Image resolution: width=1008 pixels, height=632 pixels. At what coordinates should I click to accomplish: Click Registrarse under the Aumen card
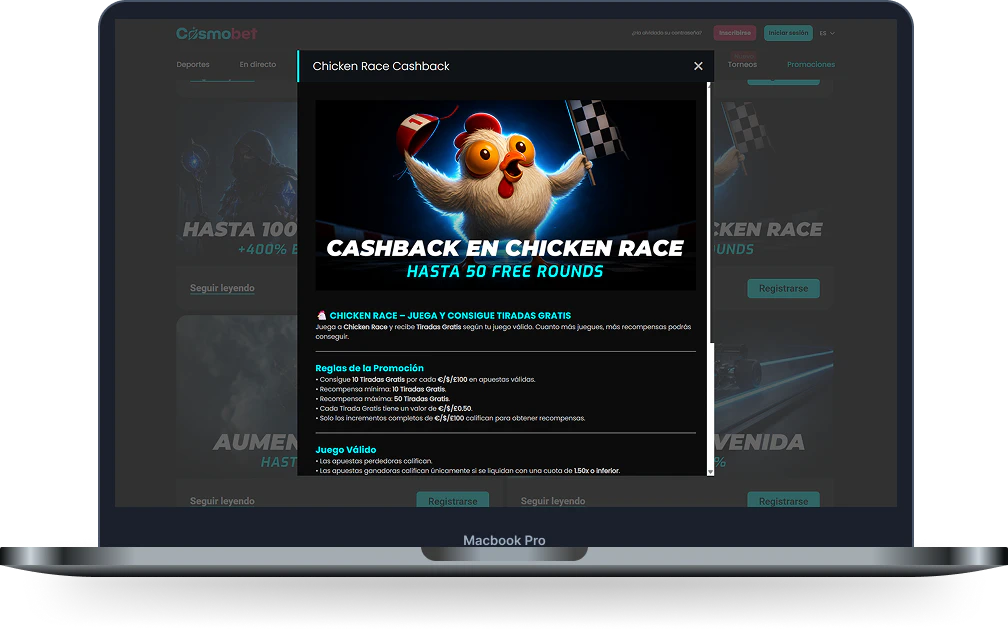point(453,500)
